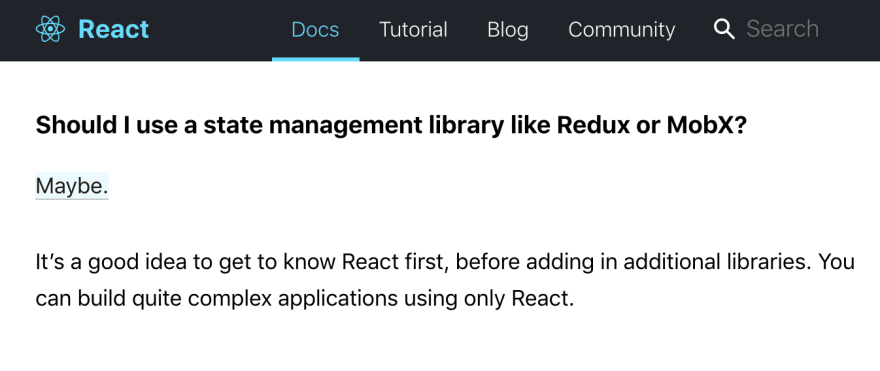Click the magnifying glass search icon
Image resolution: width=880 pixels, height=371 pixels.
point(724,29)
